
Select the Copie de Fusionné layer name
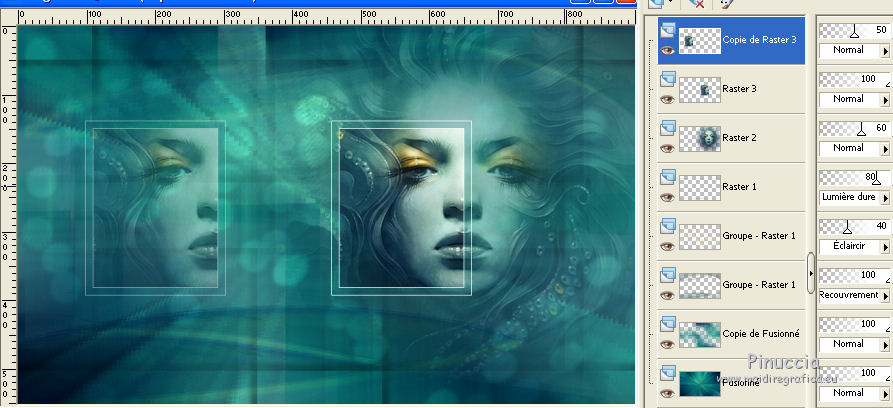click(x=760, y=334)
